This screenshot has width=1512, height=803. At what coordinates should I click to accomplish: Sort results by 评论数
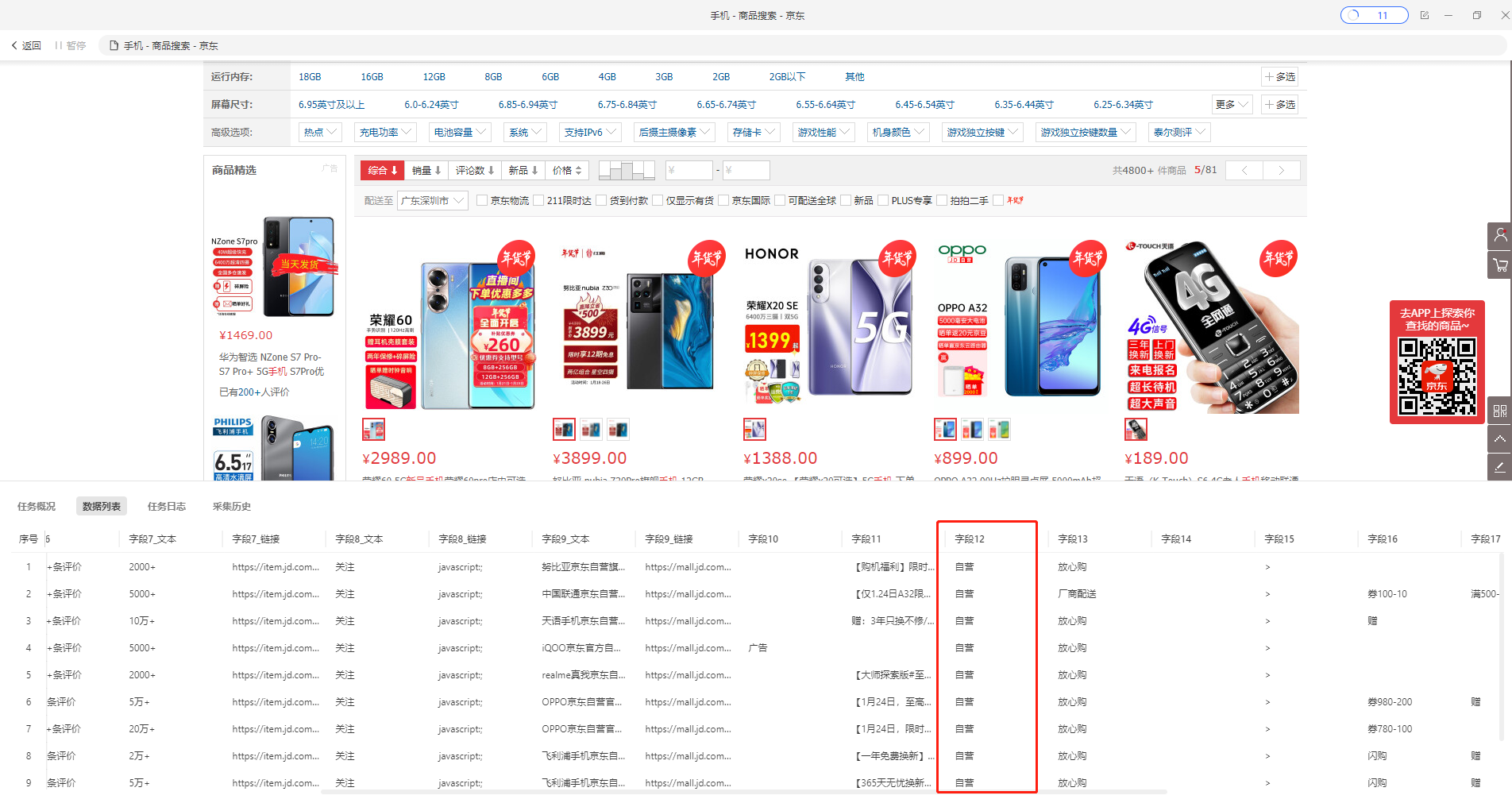(475, 171)
